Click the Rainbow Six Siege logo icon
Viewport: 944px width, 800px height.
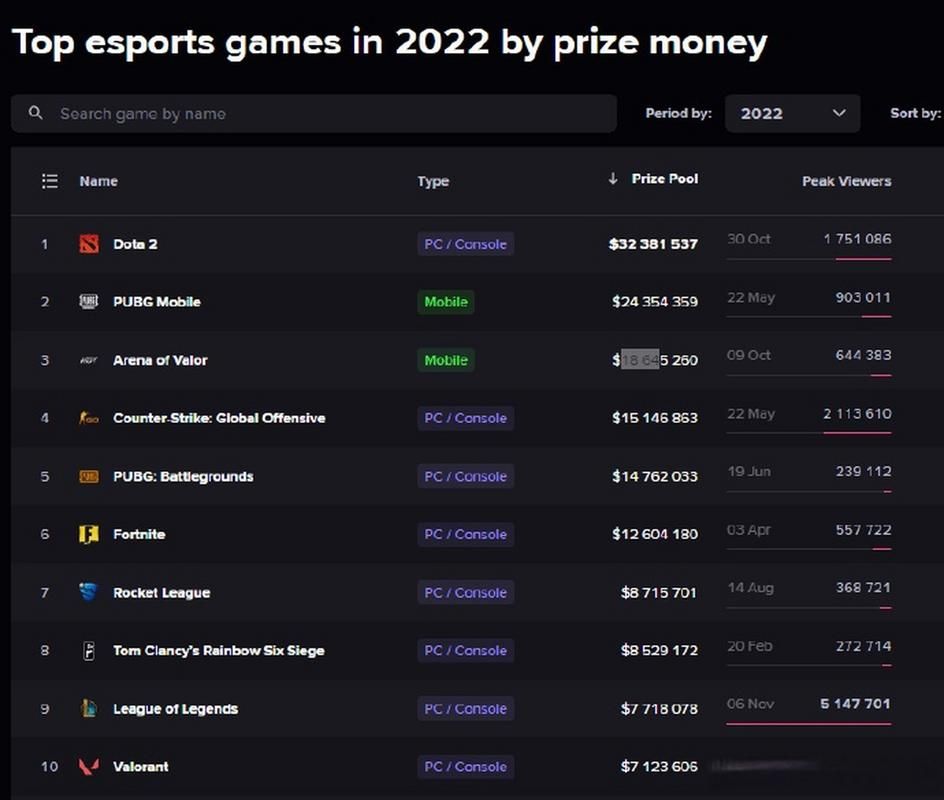pos(88,651)
